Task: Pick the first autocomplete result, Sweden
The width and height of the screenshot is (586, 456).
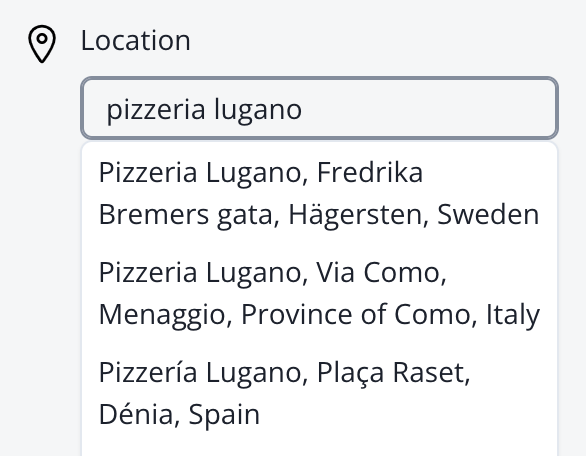Action: 320,193
